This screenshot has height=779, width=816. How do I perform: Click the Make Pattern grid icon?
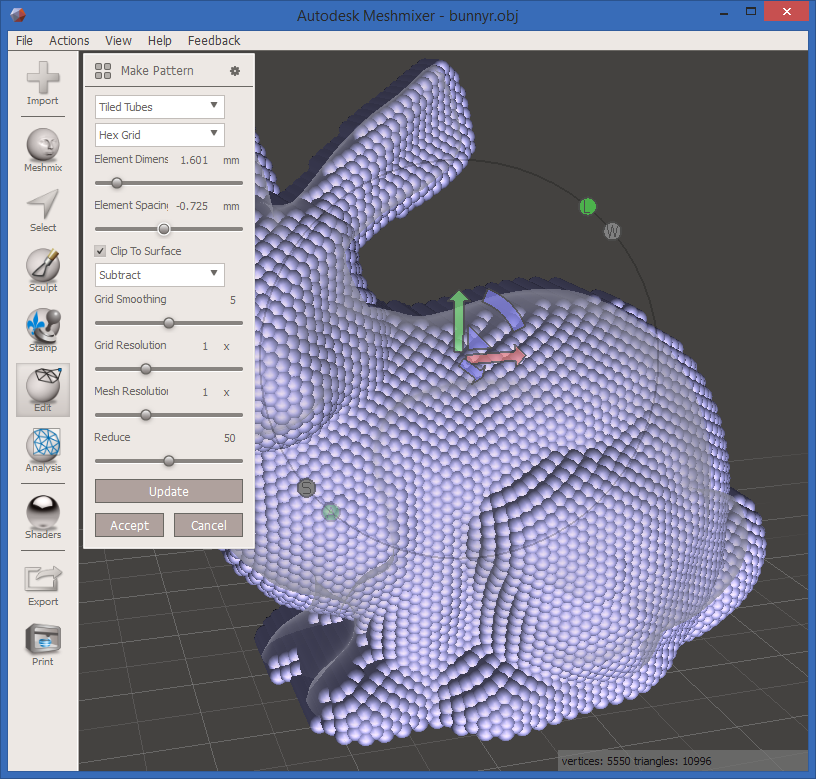pyautogui.click(x=103, y=71)
